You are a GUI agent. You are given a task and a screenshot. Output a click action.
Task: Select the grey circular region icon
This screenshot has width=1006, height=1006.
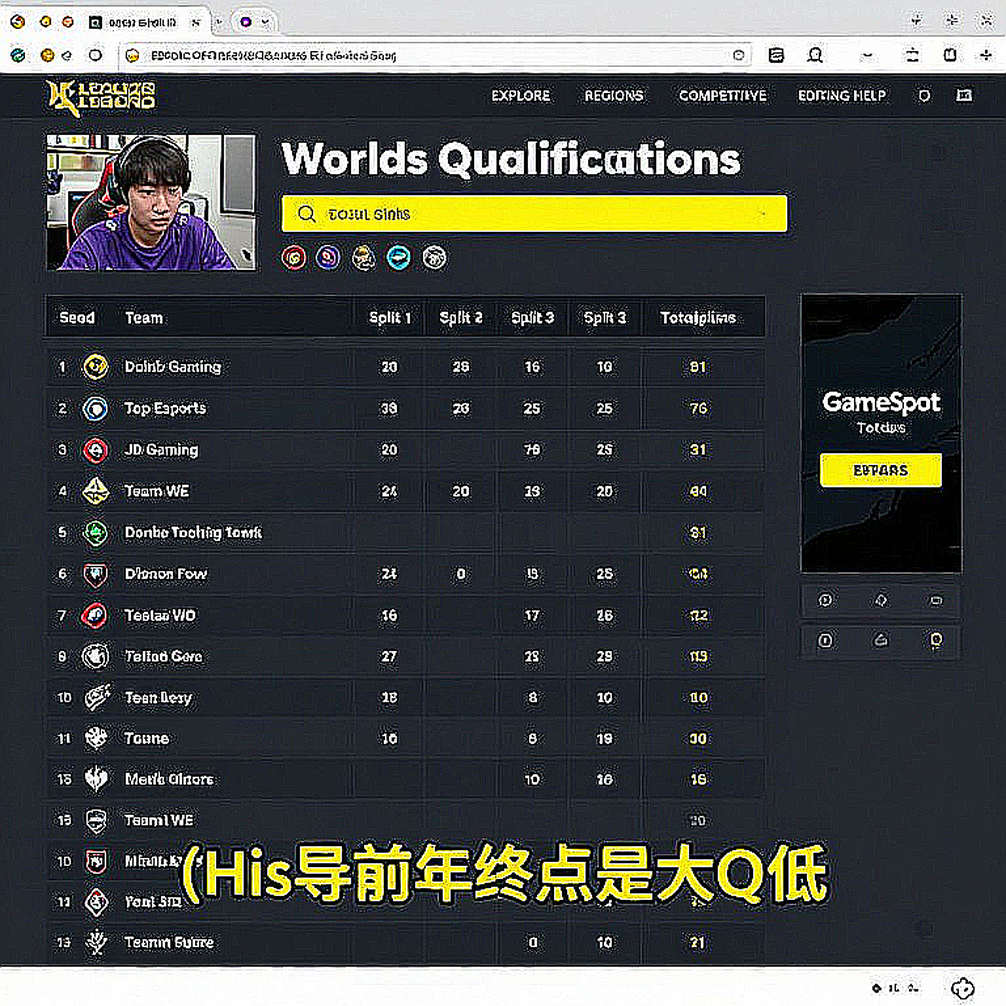pyautogui.click(x=434, y=258)
